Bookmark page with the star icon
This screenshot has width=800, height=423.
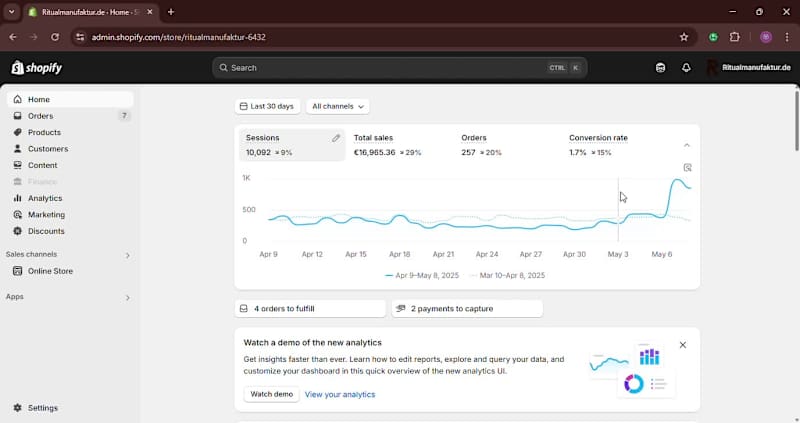point(684,37)
